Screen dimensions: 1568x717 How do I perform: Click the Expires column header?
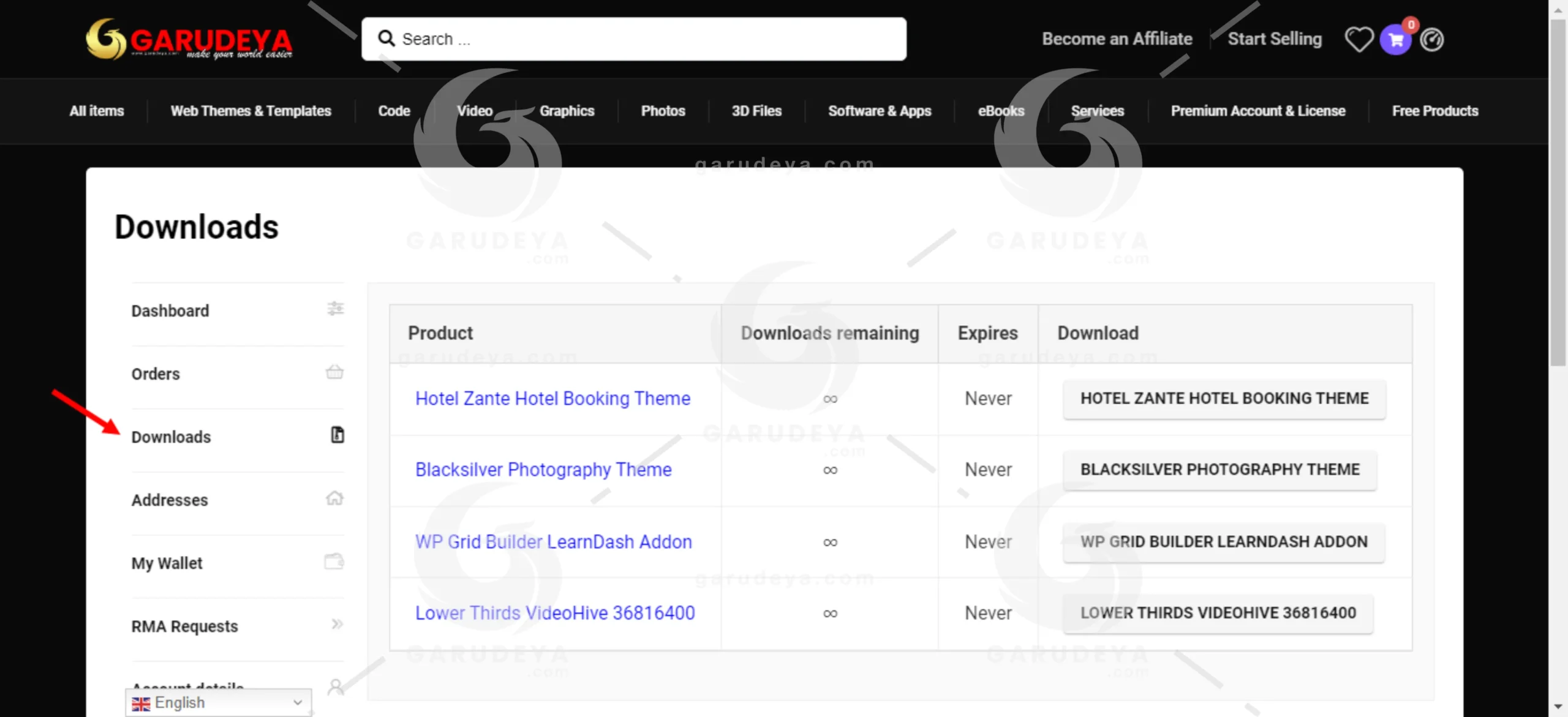click(988, 333)
